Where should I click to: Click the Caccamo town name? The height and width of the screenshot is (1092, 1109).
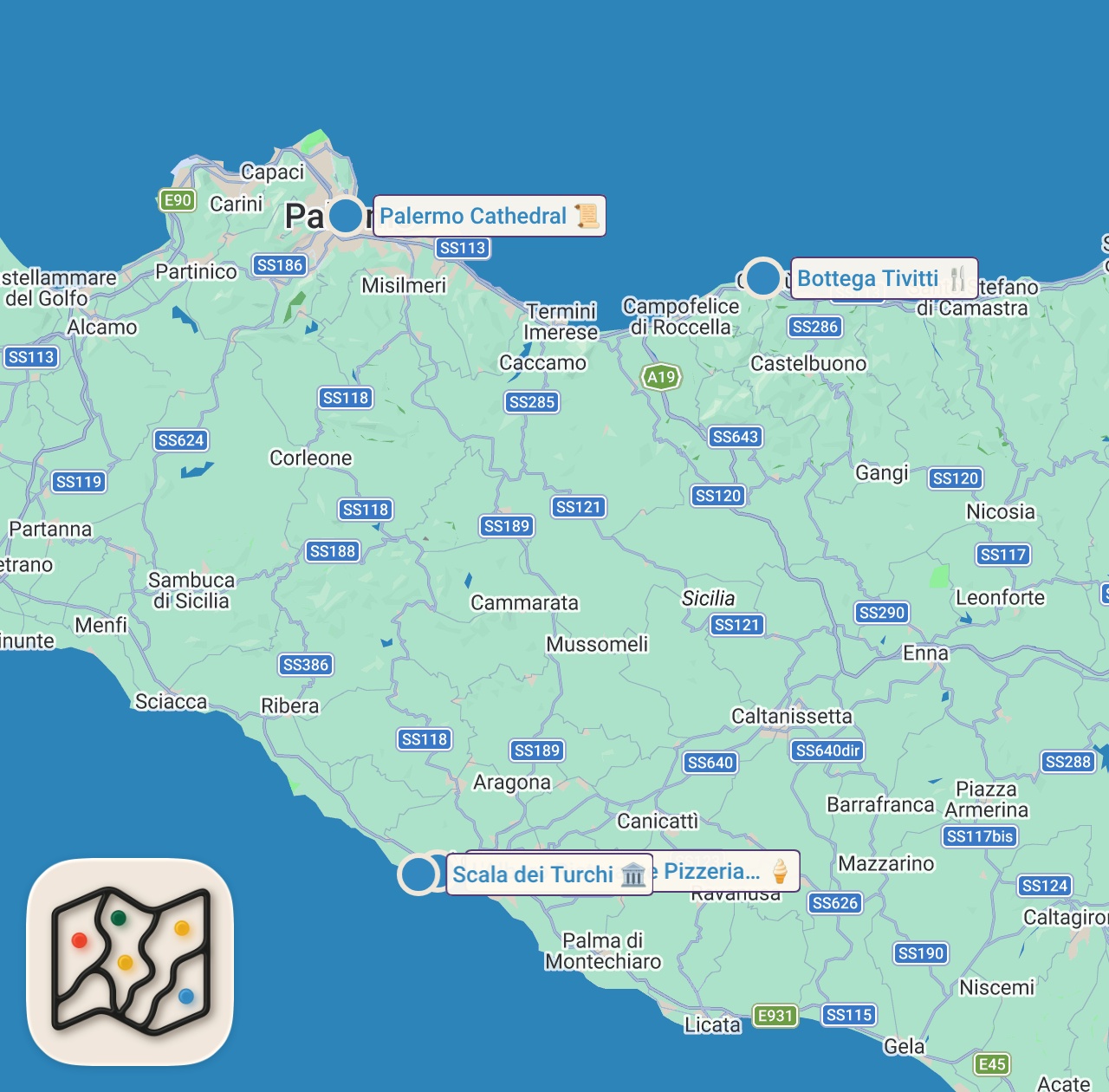[543, 362]
